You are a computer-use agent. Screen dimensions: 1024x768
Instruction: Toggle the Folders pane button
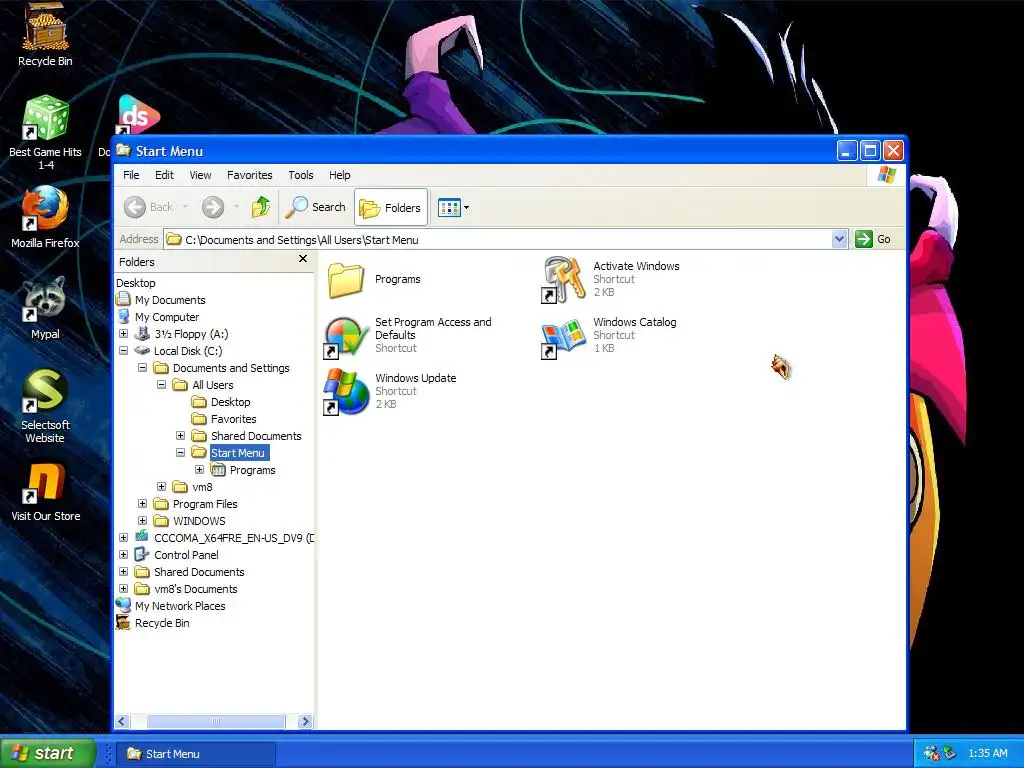[391, 208]
